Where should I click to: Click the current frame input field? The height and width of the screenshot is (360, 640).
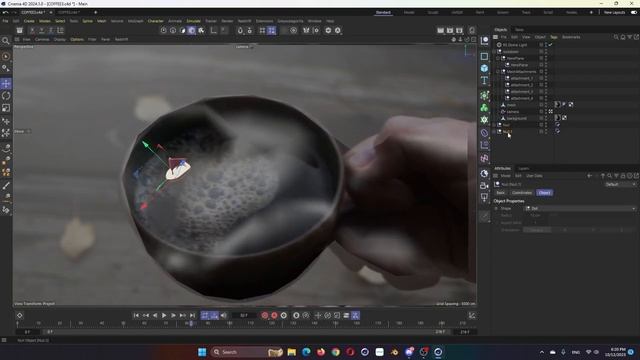[244, 316]
